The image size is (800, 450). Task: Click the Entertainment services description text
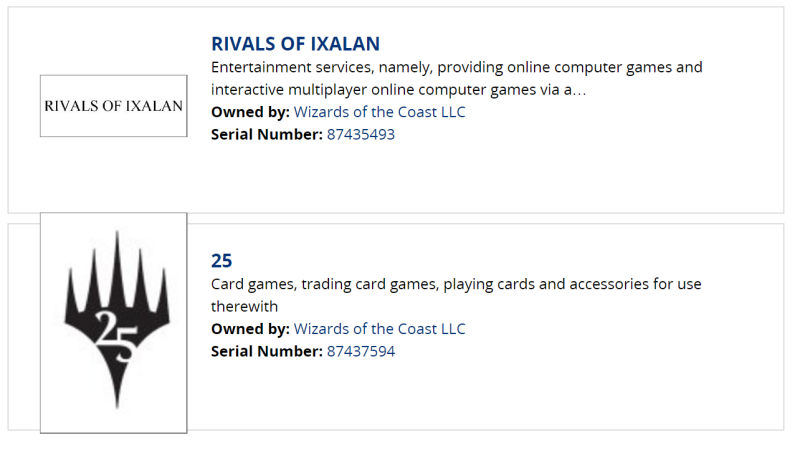coord(457,78)
